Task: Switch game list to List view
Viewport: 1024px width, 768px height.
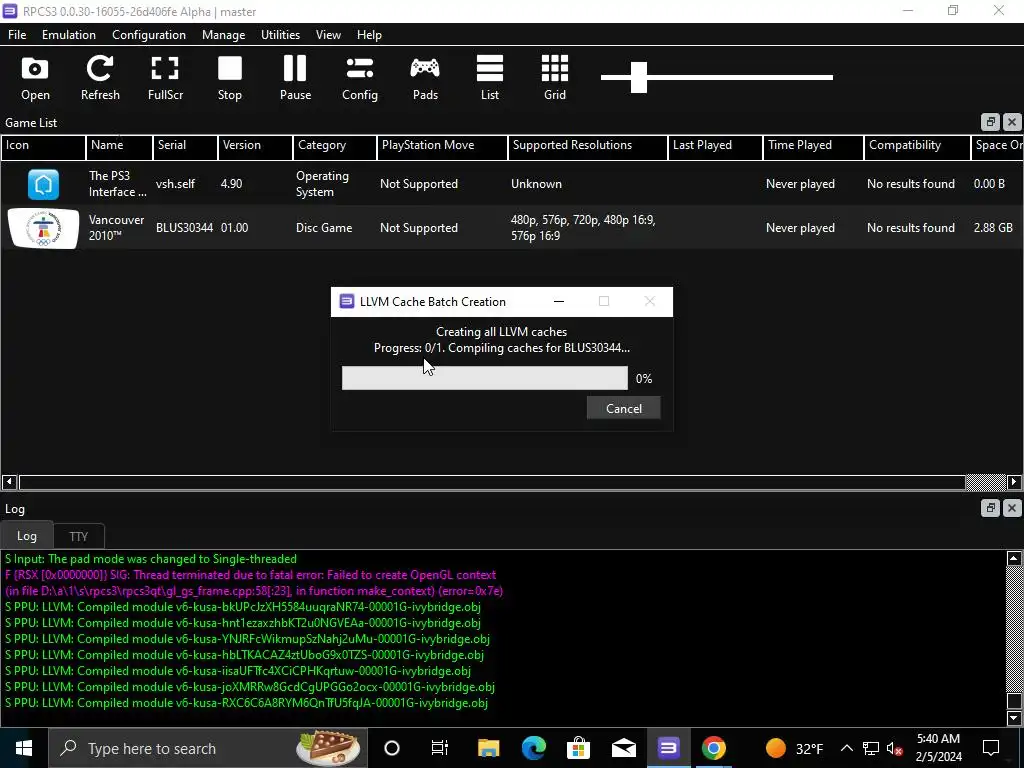Action: tap(490, 78)
